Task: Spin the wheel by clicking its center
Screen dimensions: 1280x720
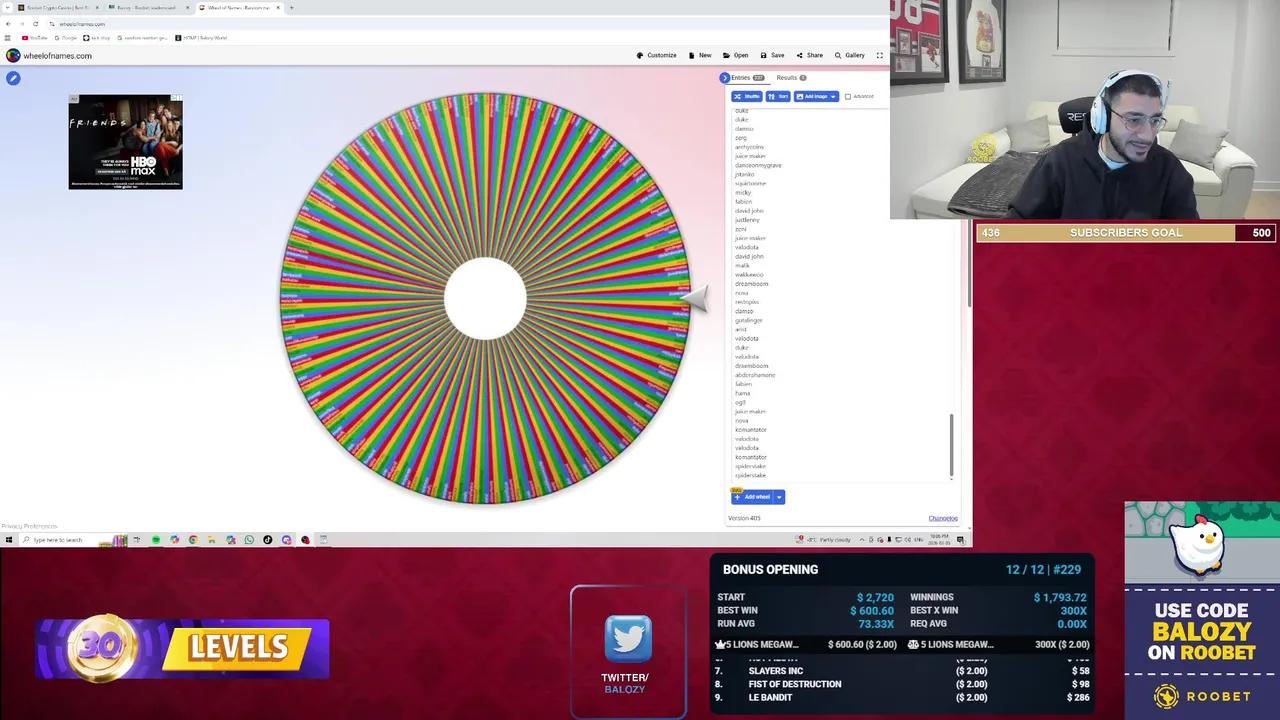Action: (x=485, y=298)
